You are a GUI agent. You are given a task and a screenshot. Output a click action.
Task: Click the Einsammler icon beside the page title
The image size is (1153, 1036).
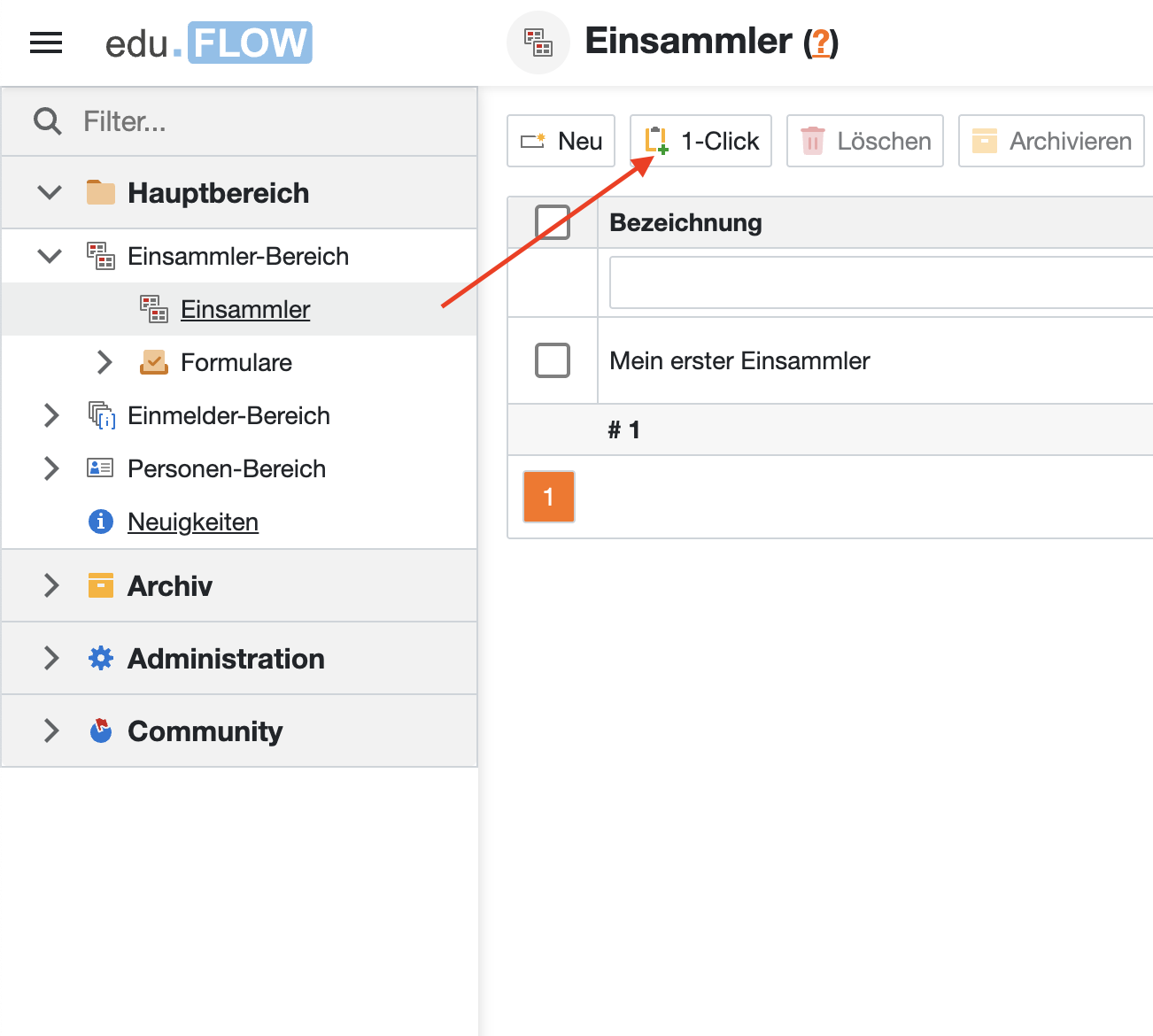pyautogui.click(x=538, y=43)
